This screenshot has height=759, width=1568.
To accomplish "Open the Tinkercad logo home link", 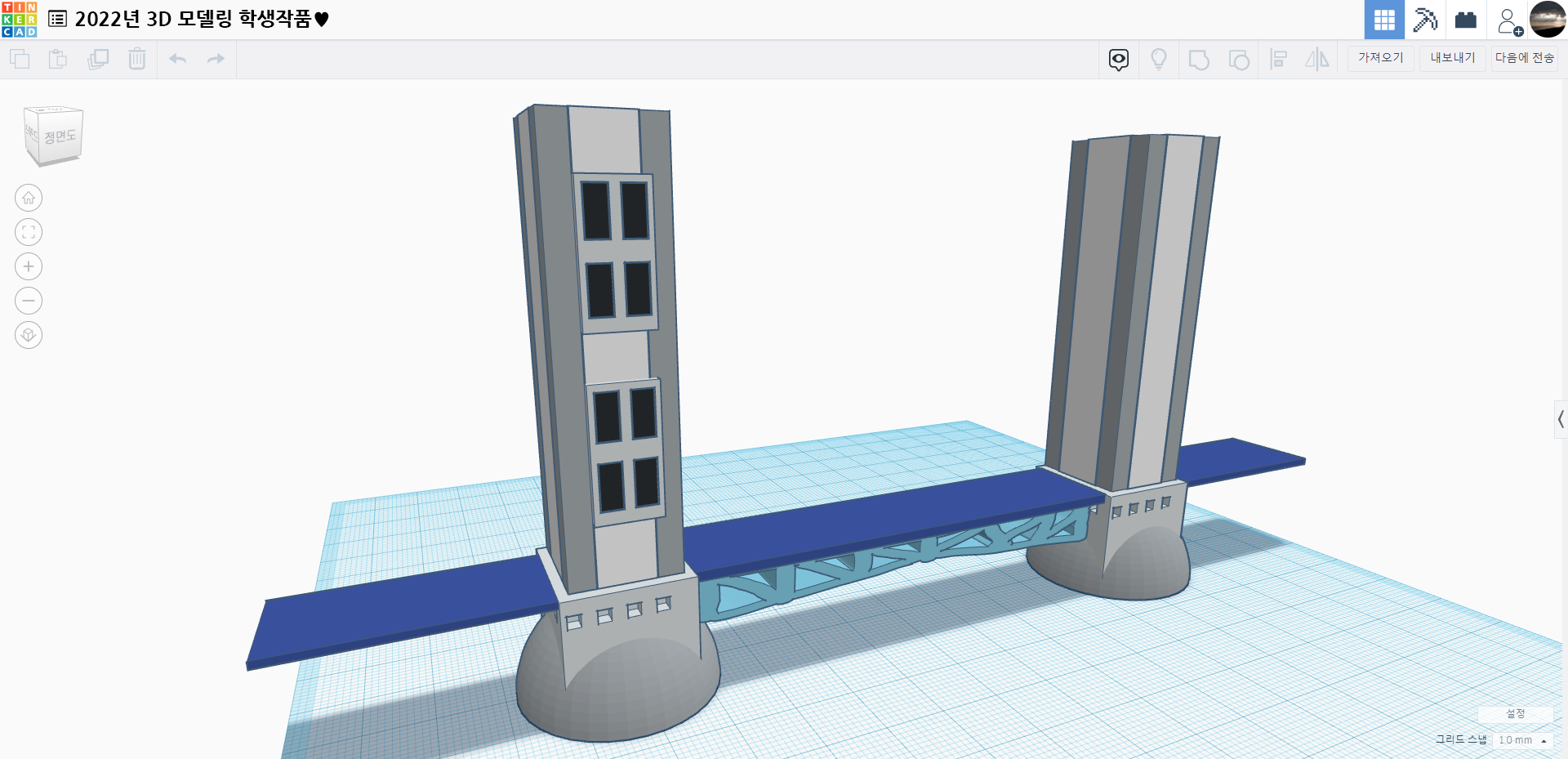I will tap(19, 20).
